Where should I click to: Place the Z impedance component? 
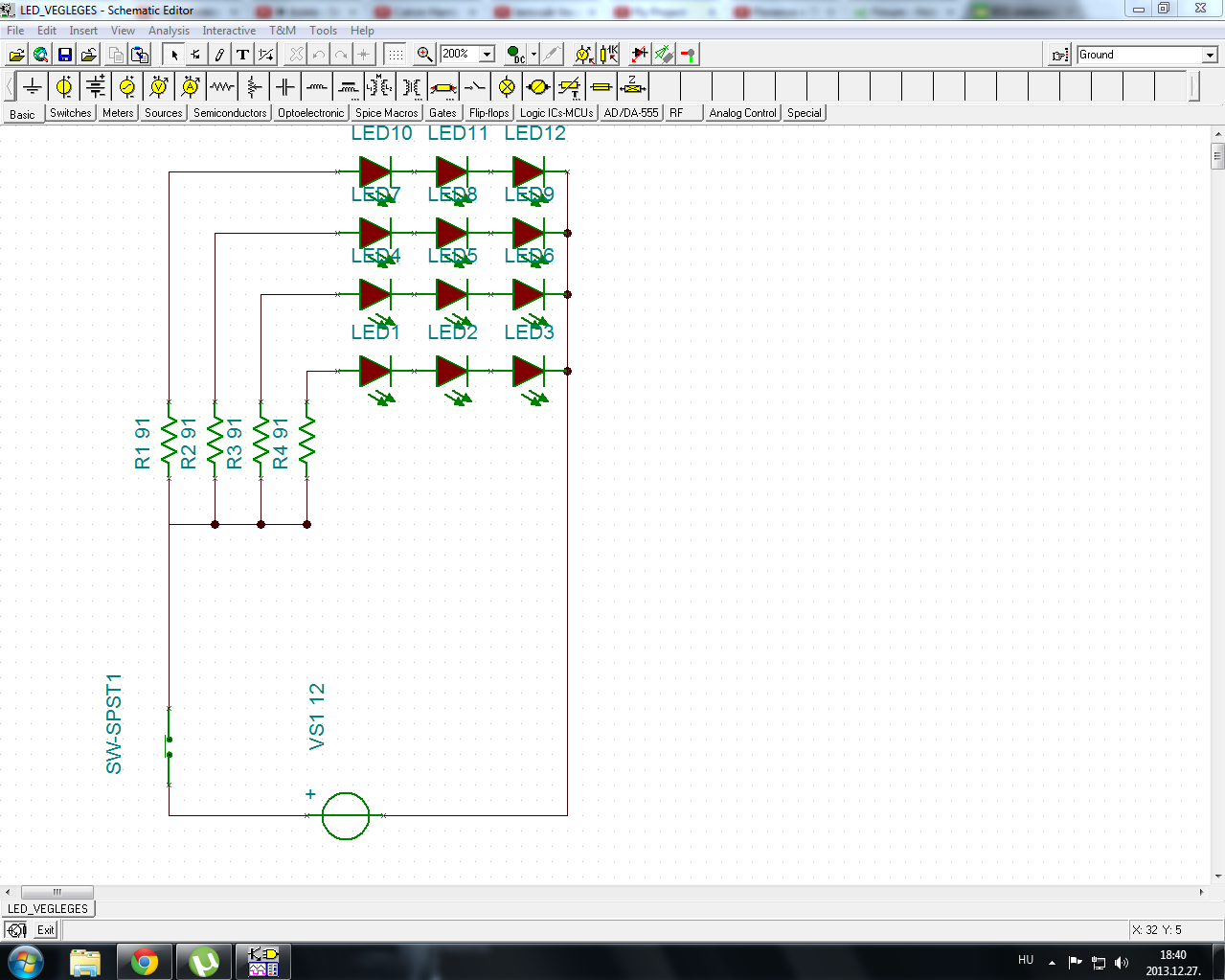(x=633, y=87)
